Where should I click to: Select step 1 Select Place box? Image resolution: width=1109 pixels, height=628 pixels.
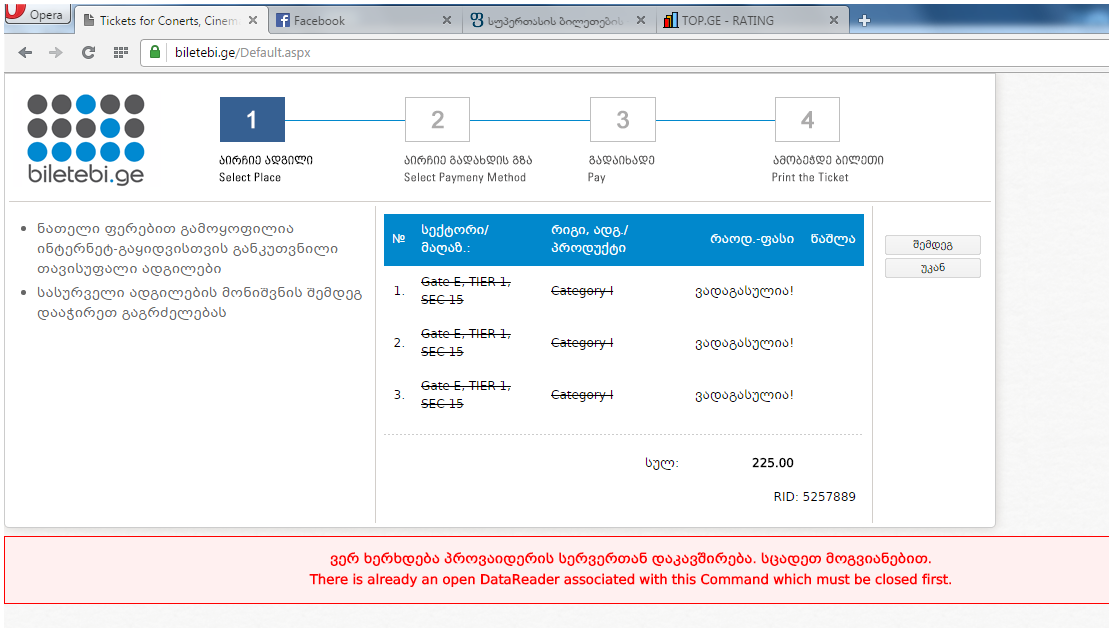[x=252, y=120]
